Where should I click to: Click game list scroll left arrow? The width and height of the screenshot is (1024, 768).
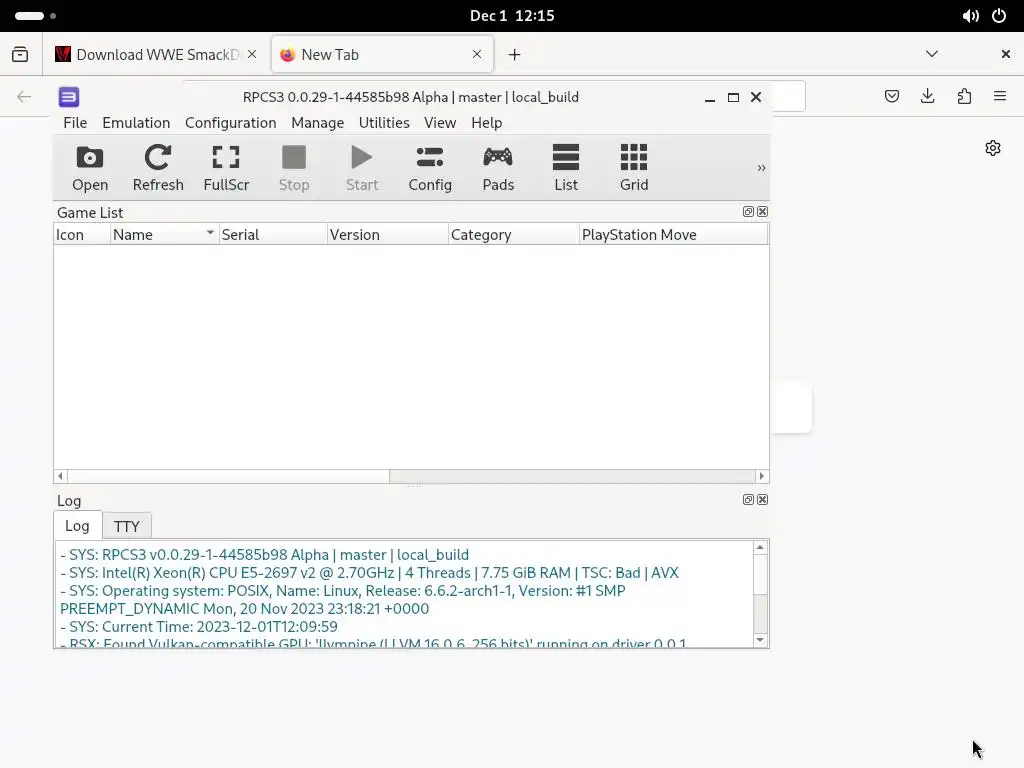click(x=61, y=476)
